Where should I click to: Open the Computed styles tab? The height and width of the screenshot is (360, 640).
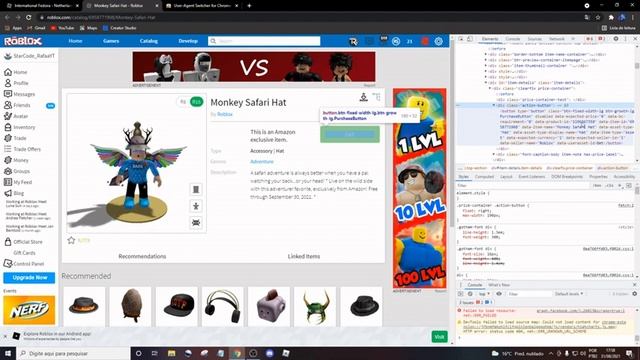click(484, 177)
